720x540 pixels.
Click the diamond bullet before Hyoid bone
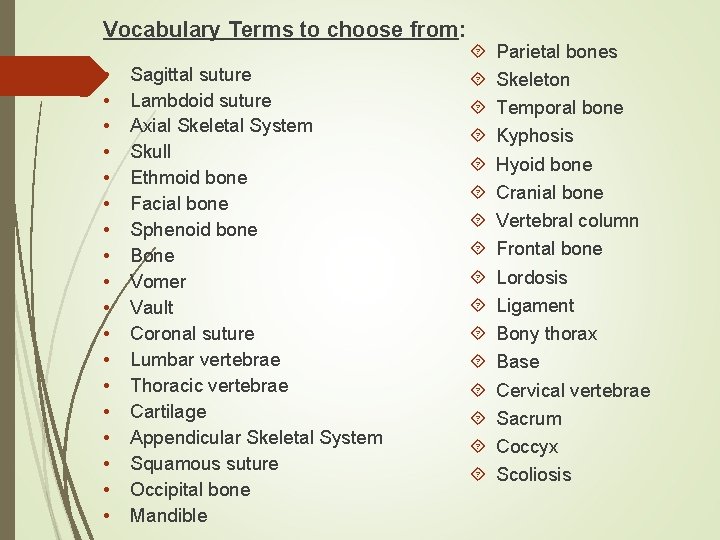(478, 164)
